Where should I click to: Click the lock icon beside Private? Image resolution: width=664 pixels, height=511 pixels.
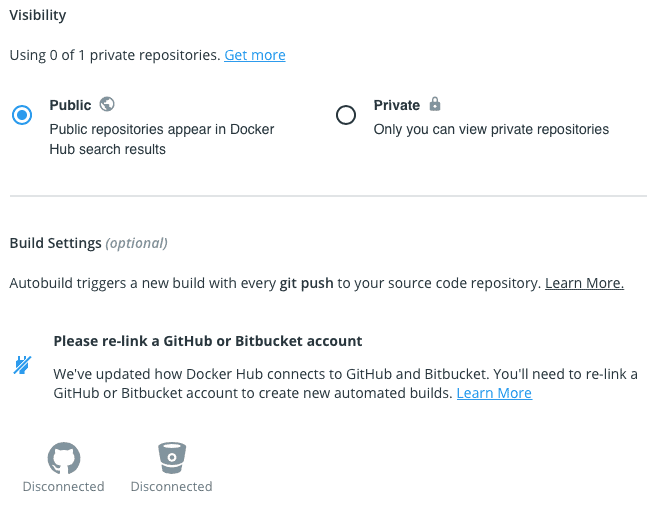click(x=435, y=104)
